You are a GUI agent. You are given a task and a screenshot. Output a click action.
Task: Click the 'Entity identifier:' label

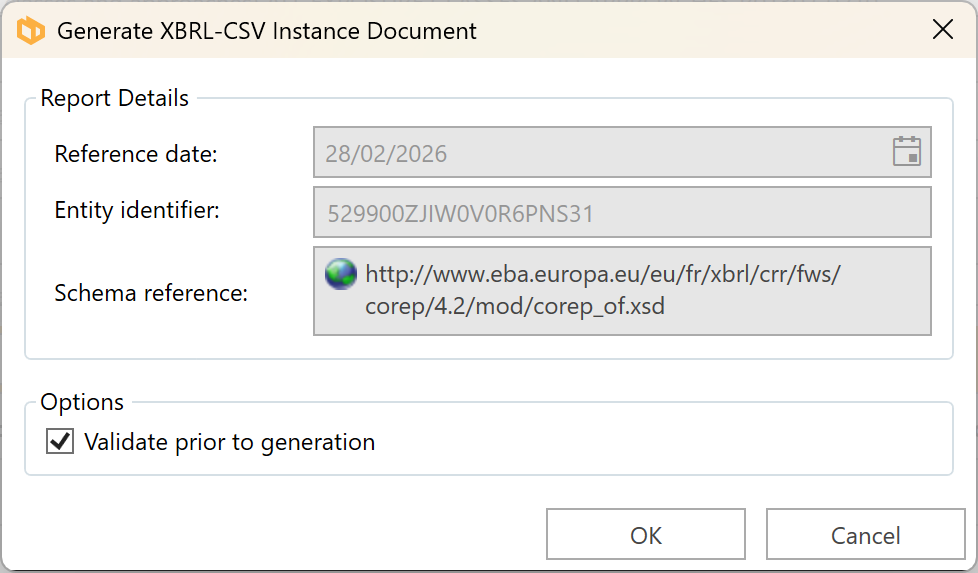tap(137, 210)
